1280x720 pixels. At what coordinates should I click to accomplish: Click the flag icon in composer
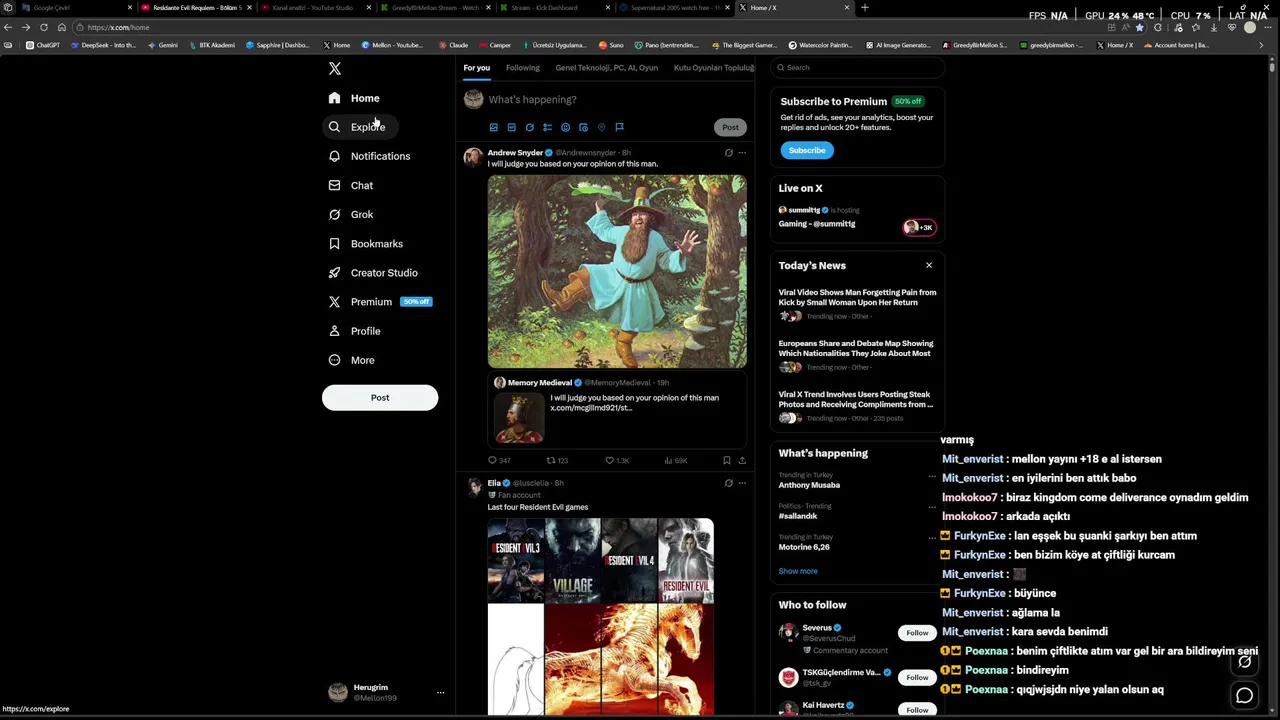(x=619, y=127)
